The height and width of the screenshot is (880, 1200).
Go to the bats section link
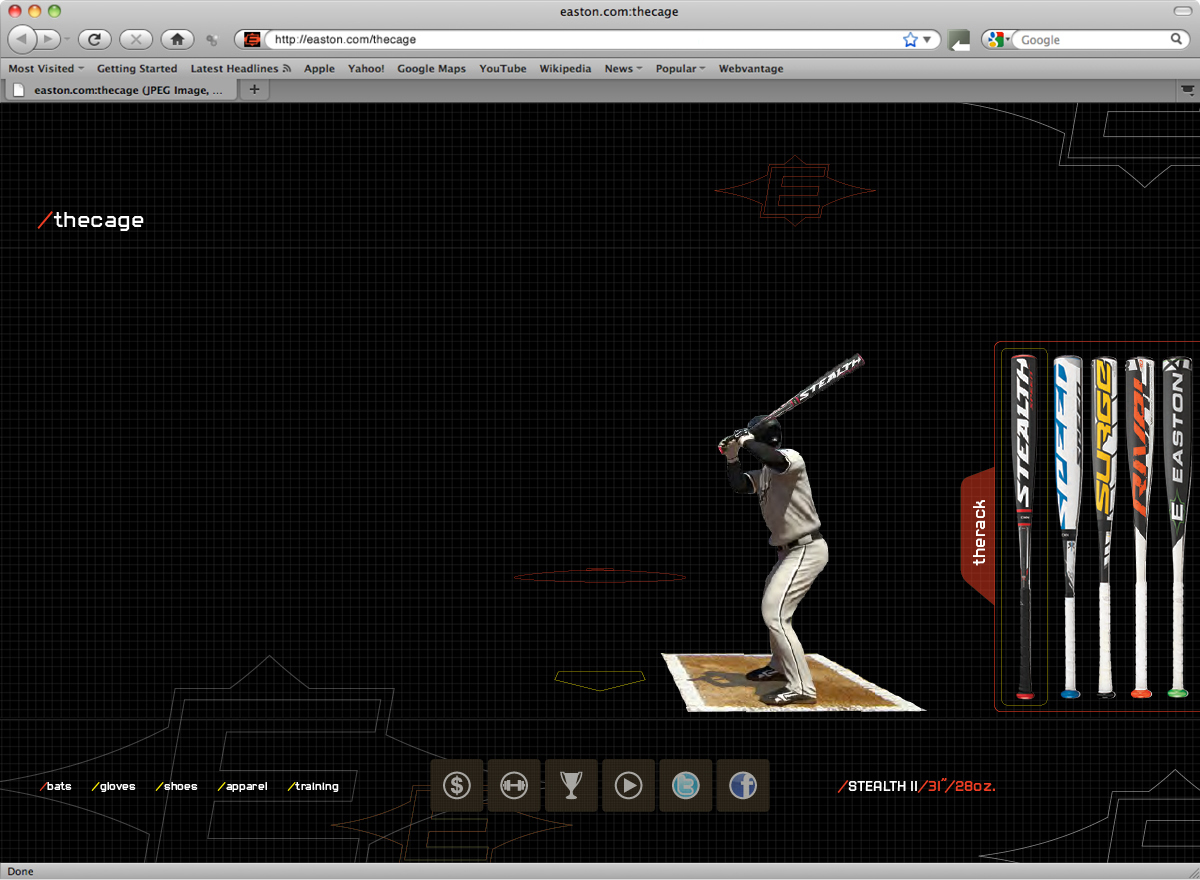coord(56,786)
